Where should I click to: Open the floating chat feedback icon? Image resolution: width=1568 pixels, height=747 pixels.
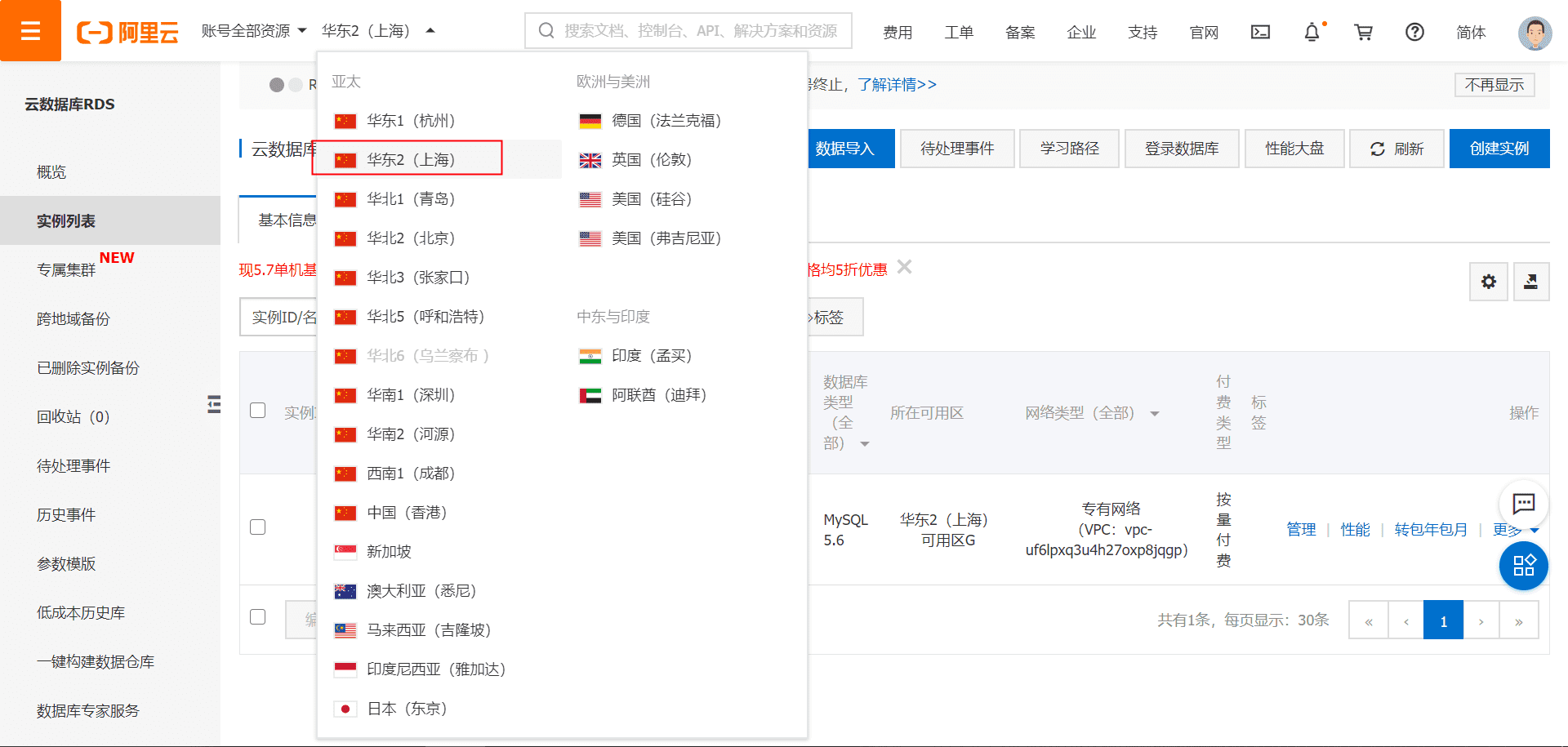point(1524,504)
